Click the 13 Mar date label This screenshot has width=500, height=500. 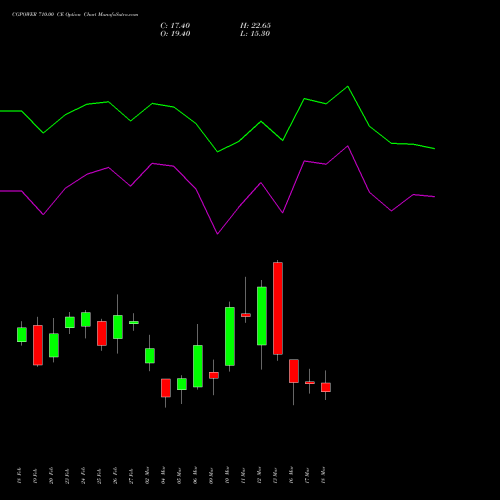pyautogui.click(x=275, y=476)
